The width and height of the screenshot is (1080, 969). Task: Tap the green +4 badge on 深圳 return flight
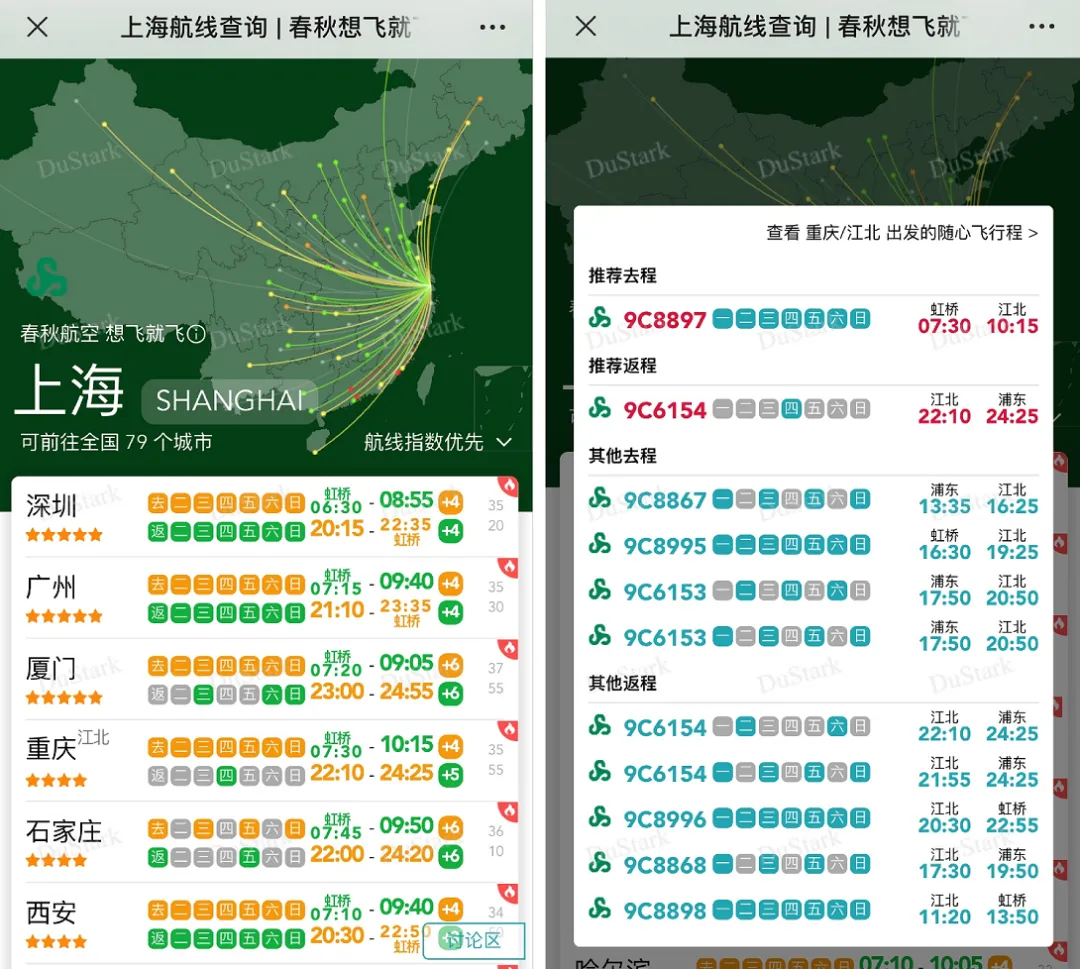[x=450, y=531]
